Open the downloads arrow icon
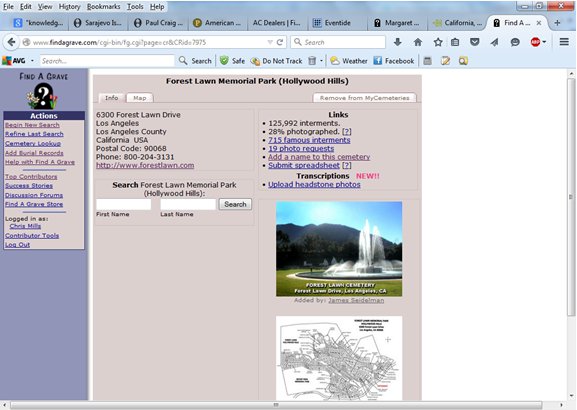 (x=397, y=42)
